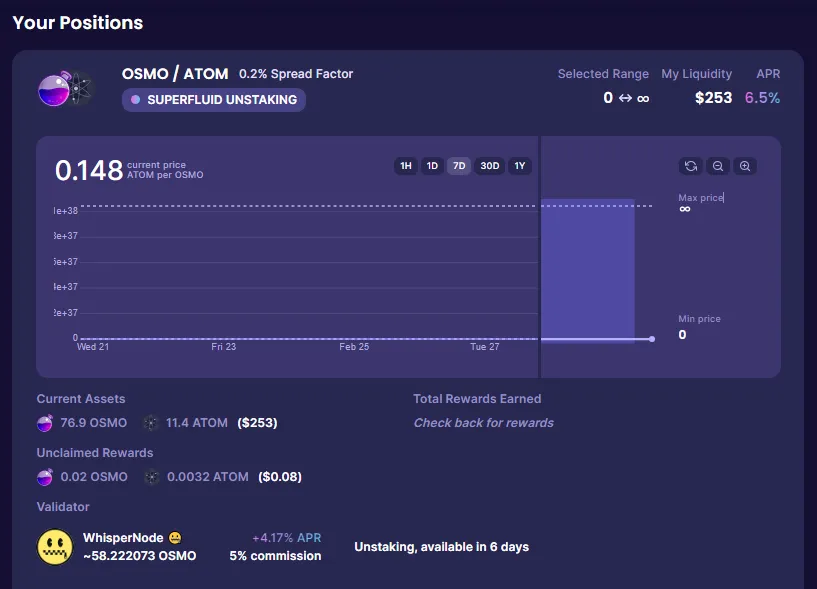This screenshot has height=589, width=817.
Task: Zoom out the price chart
Action: [718, 166]
